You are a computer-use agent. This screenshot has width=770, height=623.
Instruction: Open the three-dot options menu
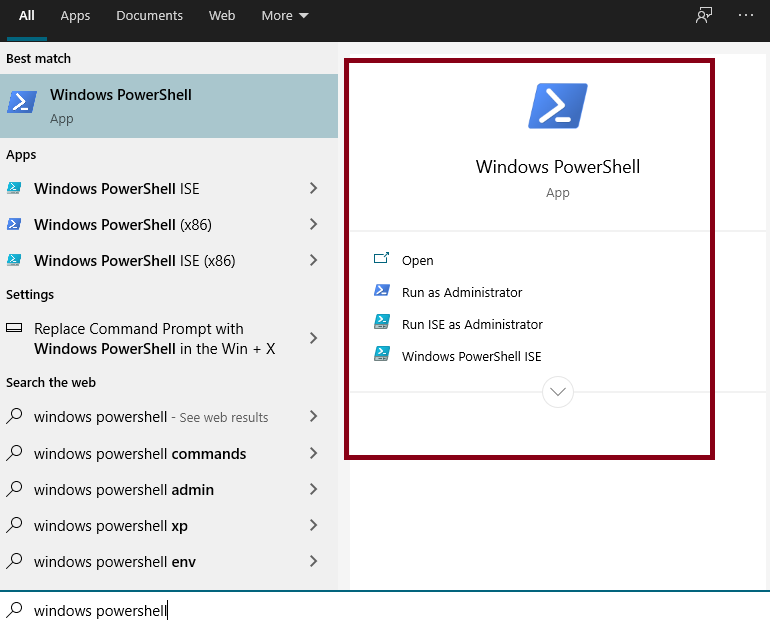pos(745,15)
